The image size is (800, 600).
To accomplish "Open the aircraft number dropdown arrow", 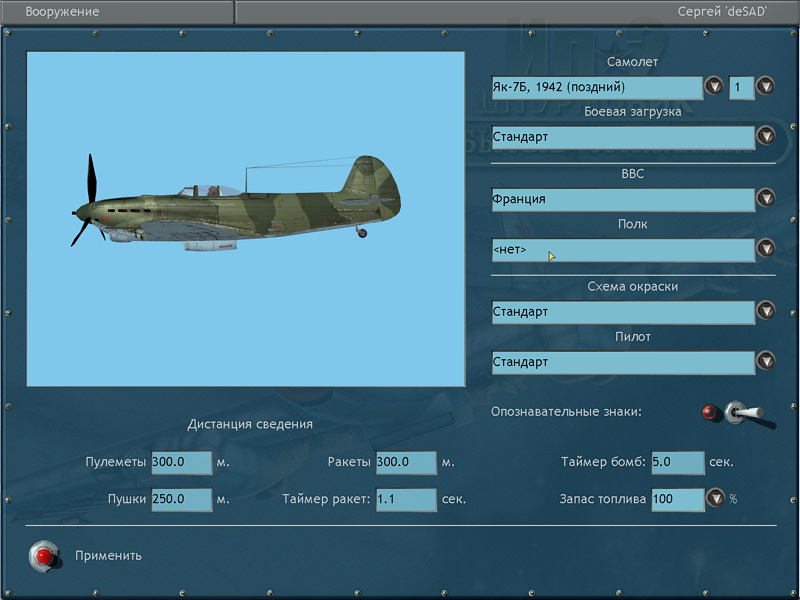I will [x=766, y=86].
